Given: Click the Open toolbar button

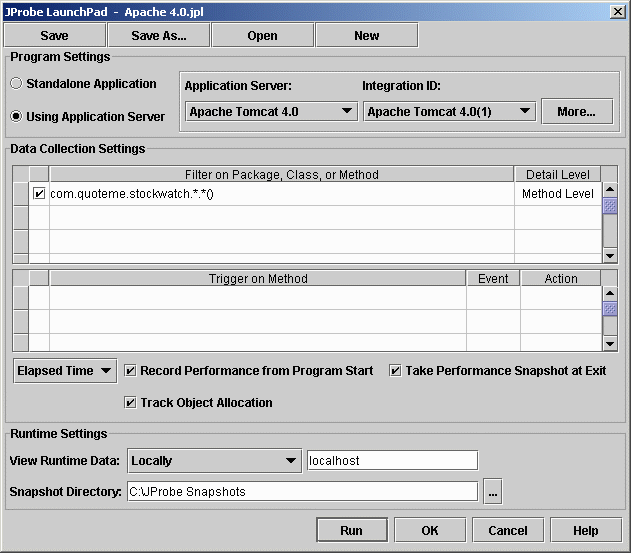Looking at the screenshot, I should [262, 35].
